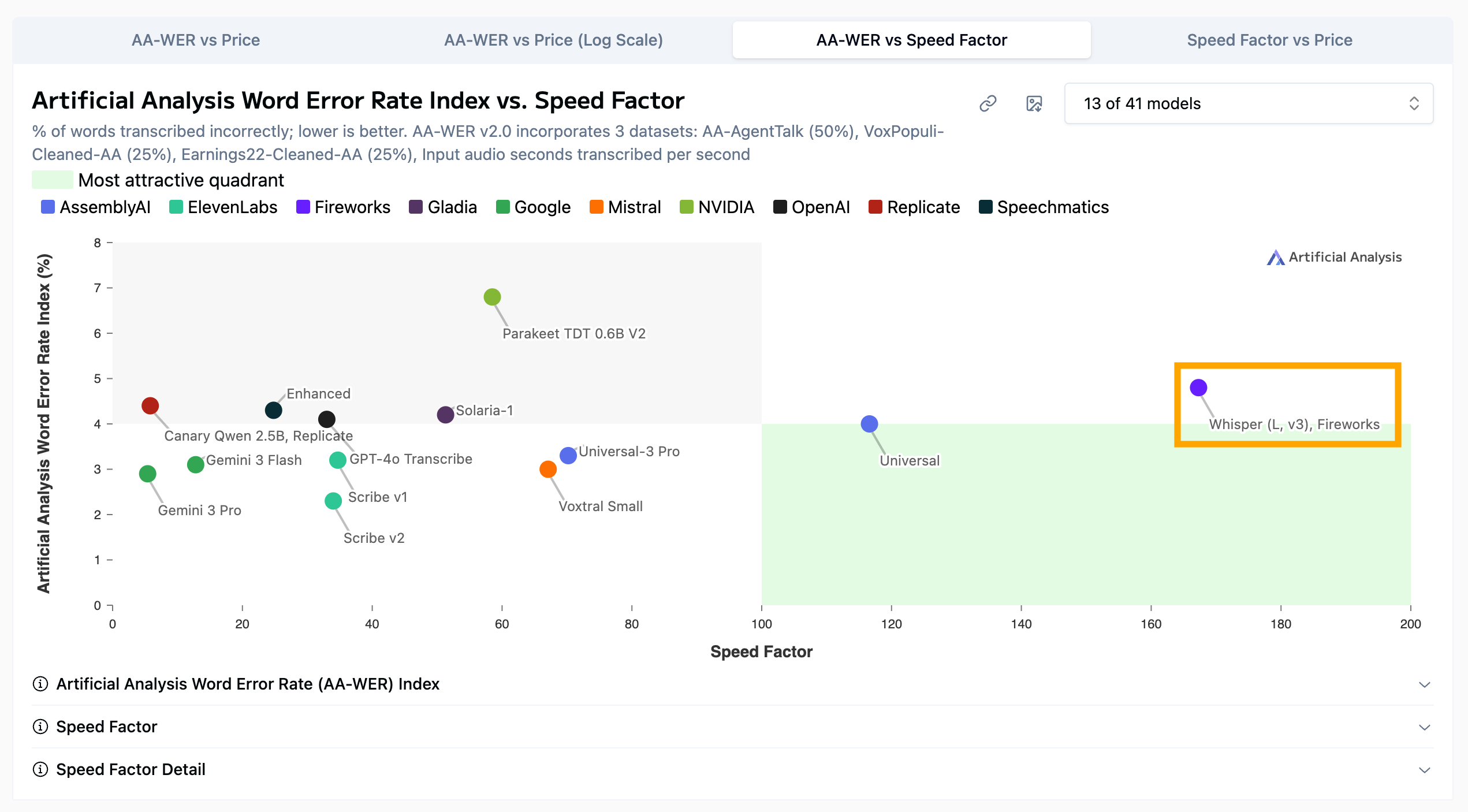Click the Parakeet TDT 0.6B V2 point
Screen dimensions: 1468x812
click(492, 297)
